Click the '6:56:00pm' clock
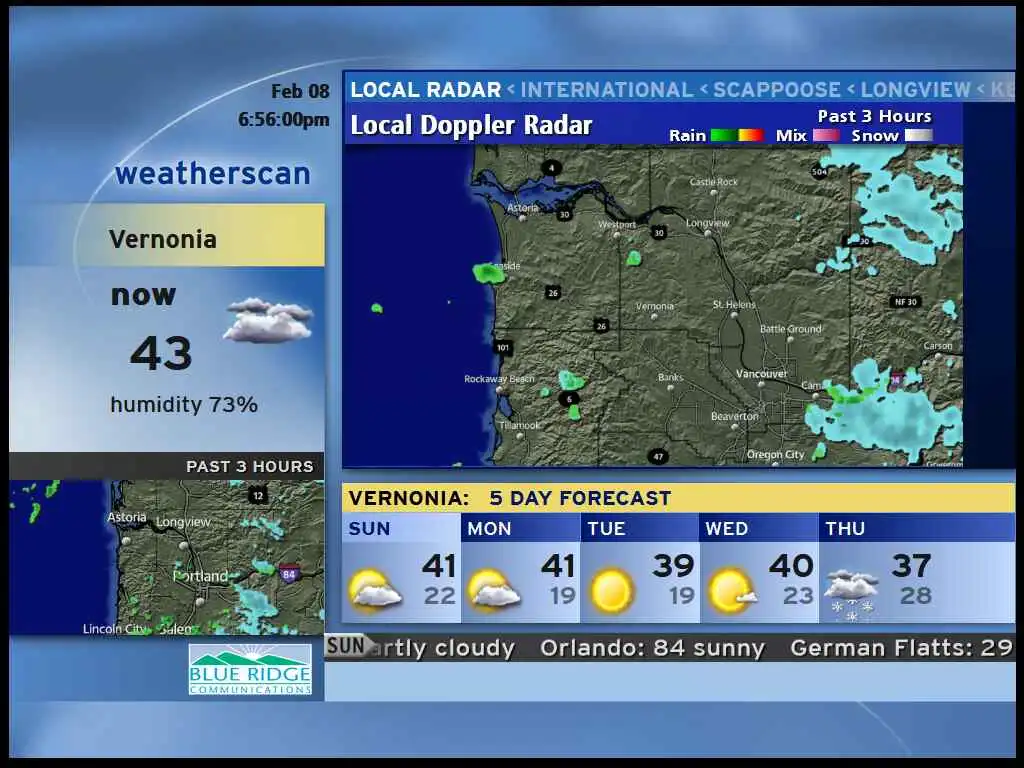 [283, 120]
